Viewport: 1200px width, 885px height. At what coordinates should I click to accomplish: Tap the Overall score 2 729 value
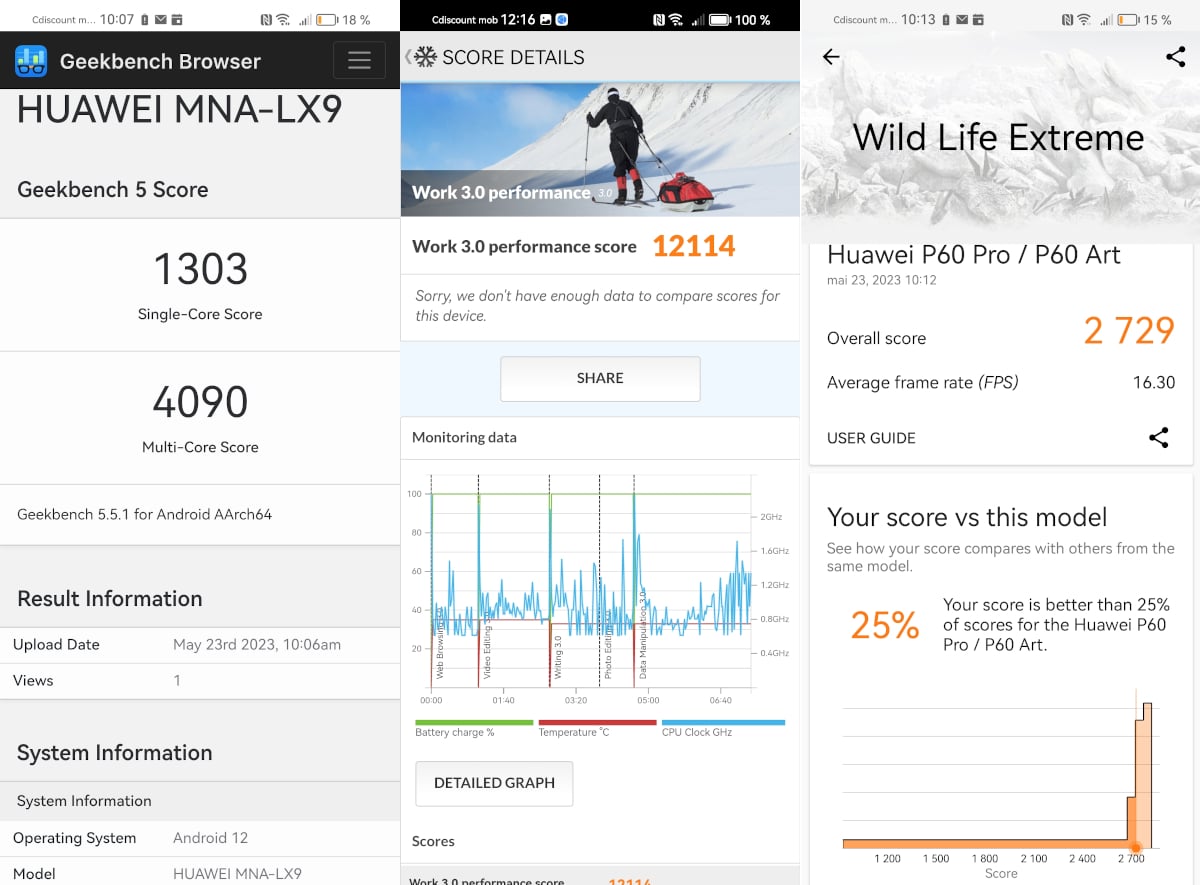click(1129, 330)
